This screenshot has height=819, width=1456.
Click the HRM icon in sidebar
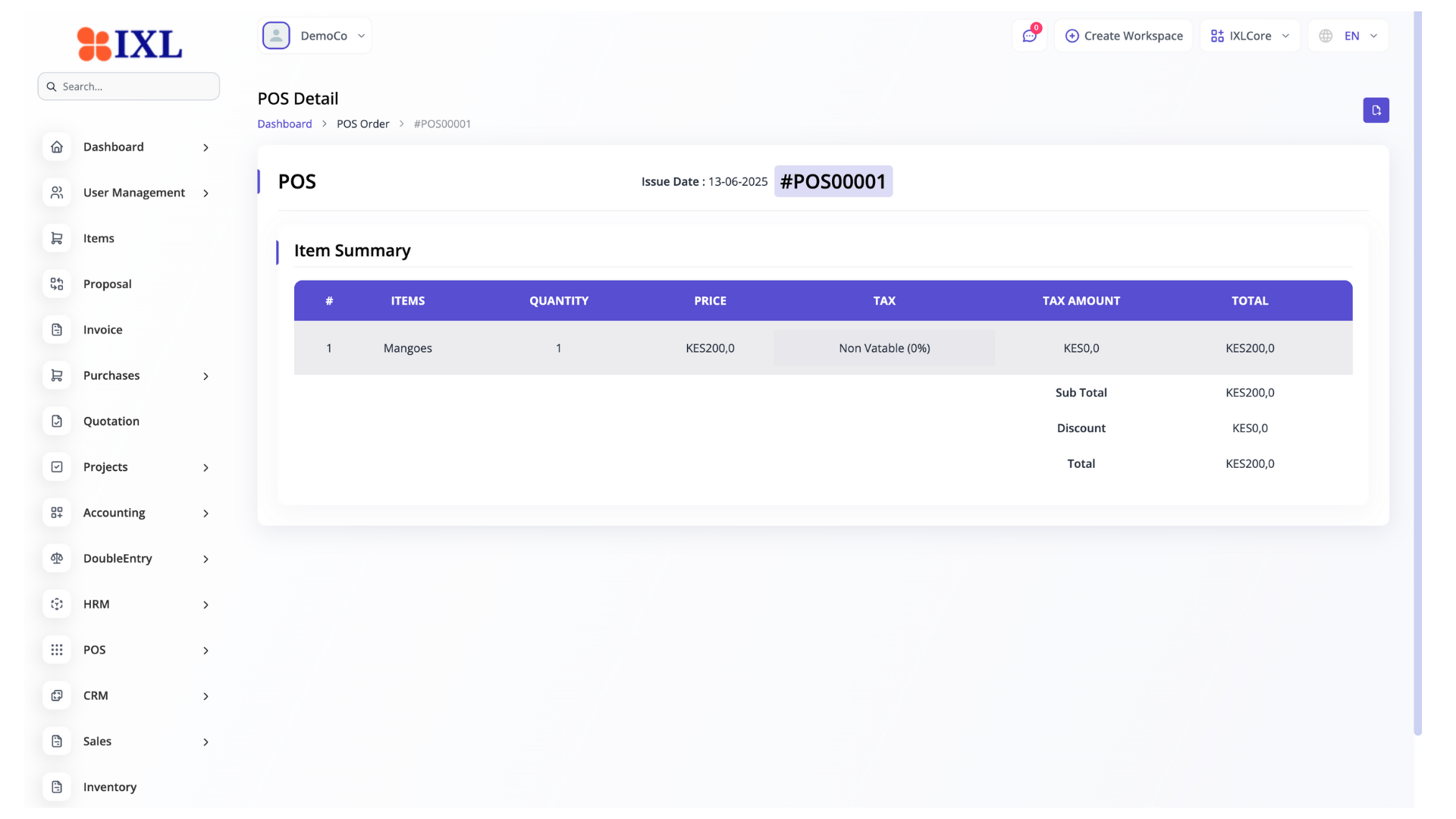(x=57, y=604)
